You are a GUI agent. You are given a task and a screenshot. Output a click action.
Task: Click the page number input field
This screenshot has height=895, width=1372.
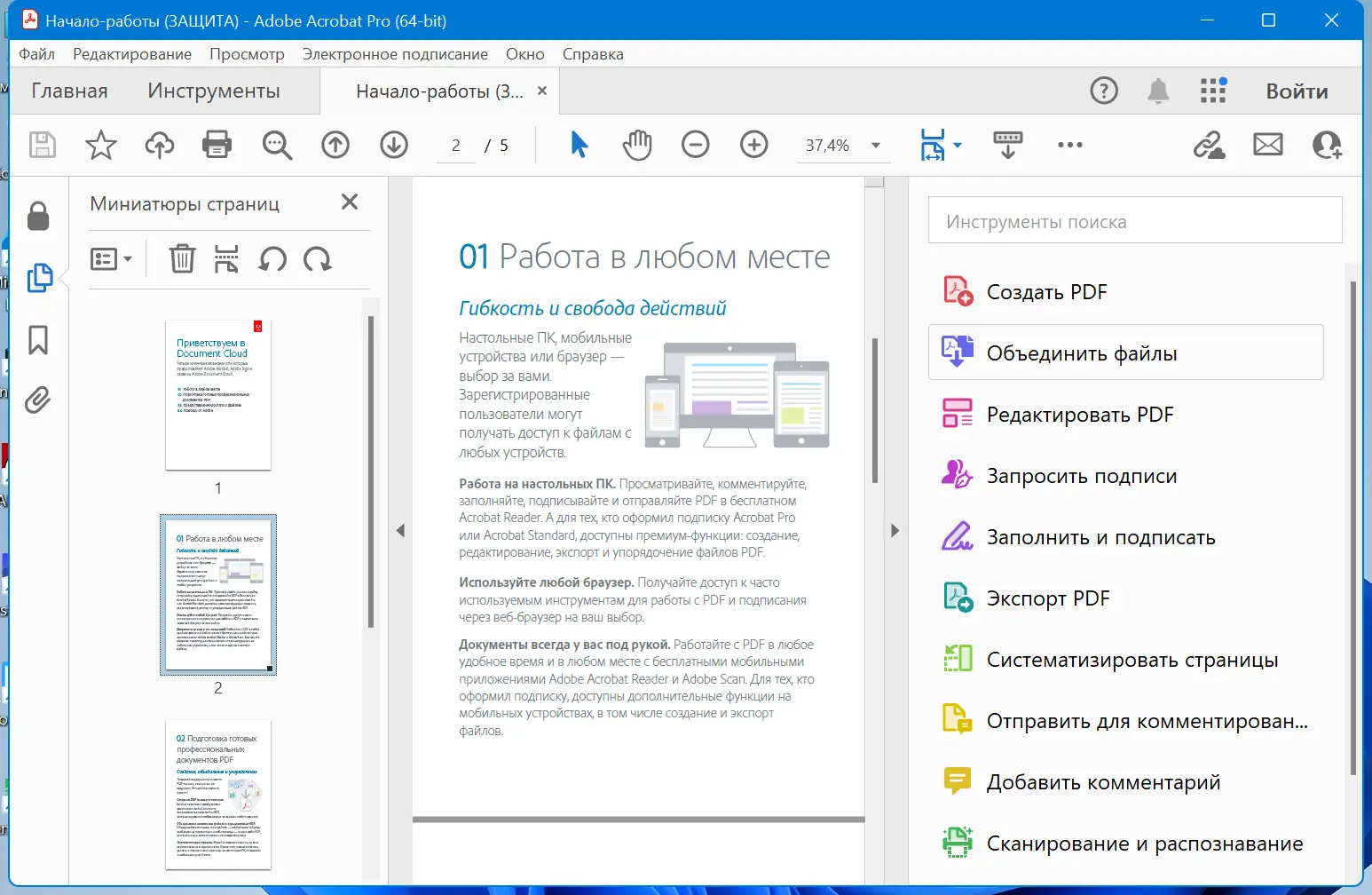(456, 146)
